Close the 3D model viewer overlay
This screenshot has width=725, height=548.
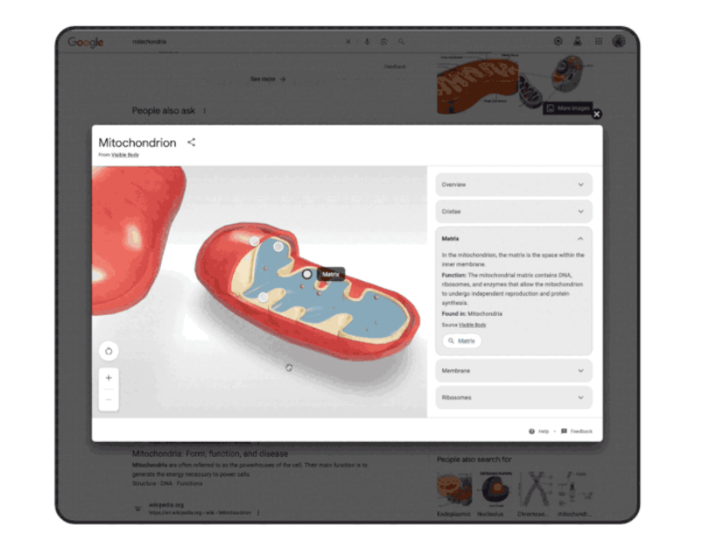coord(596,114)
